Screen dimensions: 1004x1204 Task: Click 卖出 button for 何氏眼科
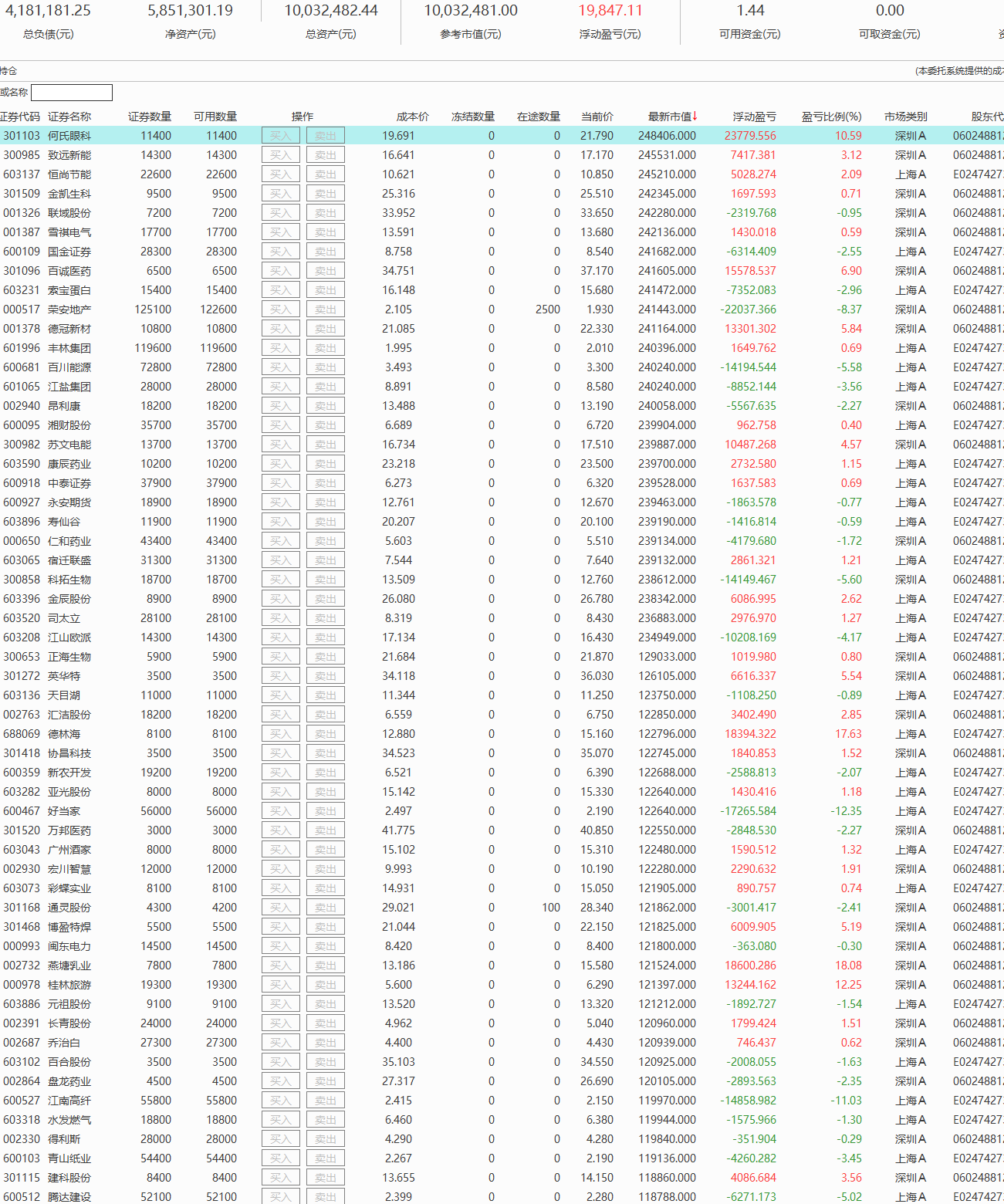tap(326, 136)
